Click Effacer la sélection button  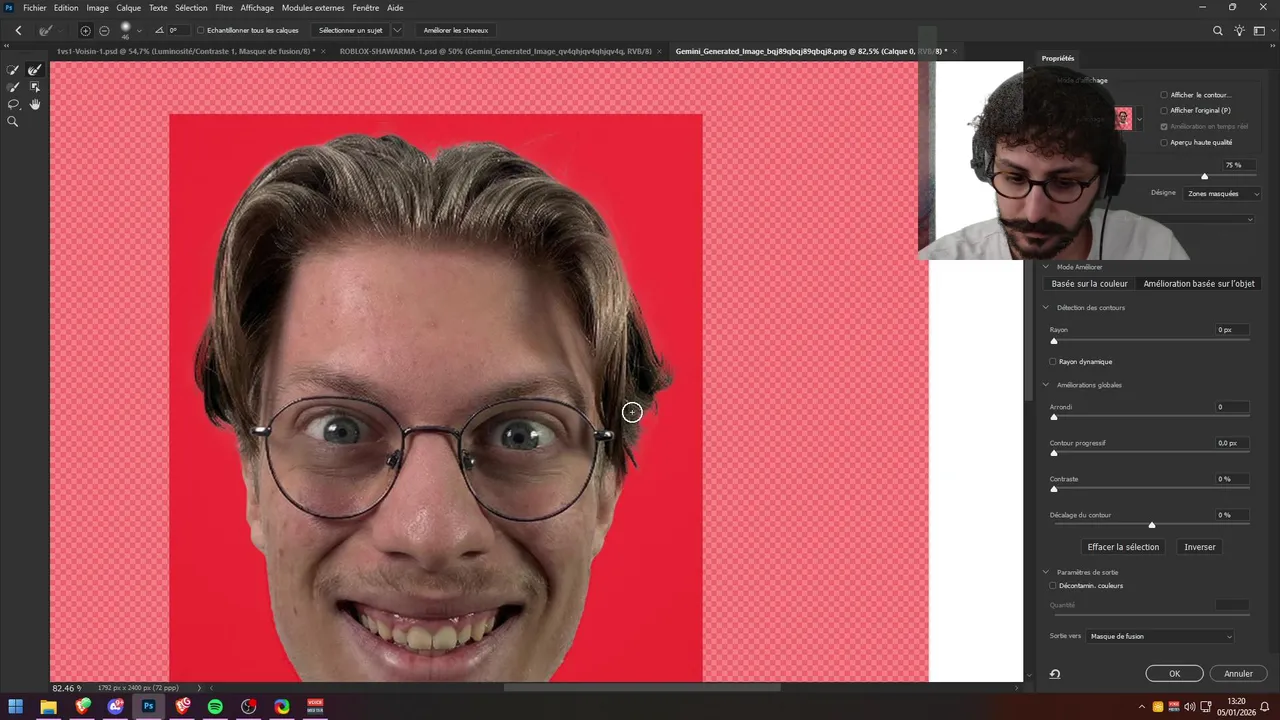click(x=1123, y=547)
